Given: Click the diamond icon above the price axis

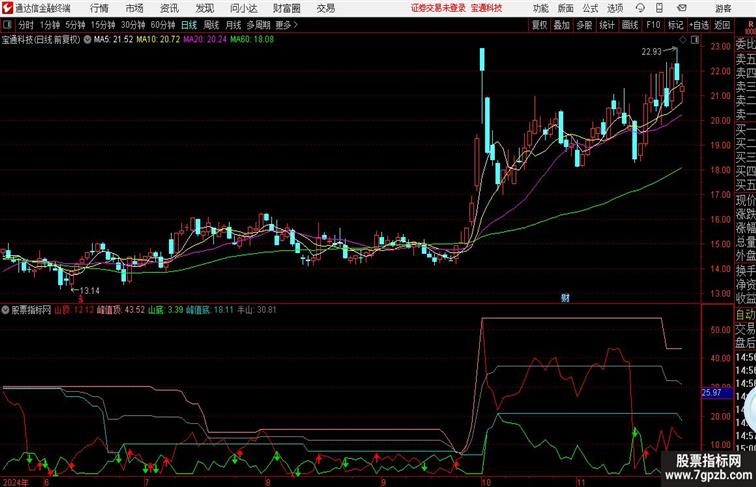Looking at the screenshot, I should click(683, 40).
